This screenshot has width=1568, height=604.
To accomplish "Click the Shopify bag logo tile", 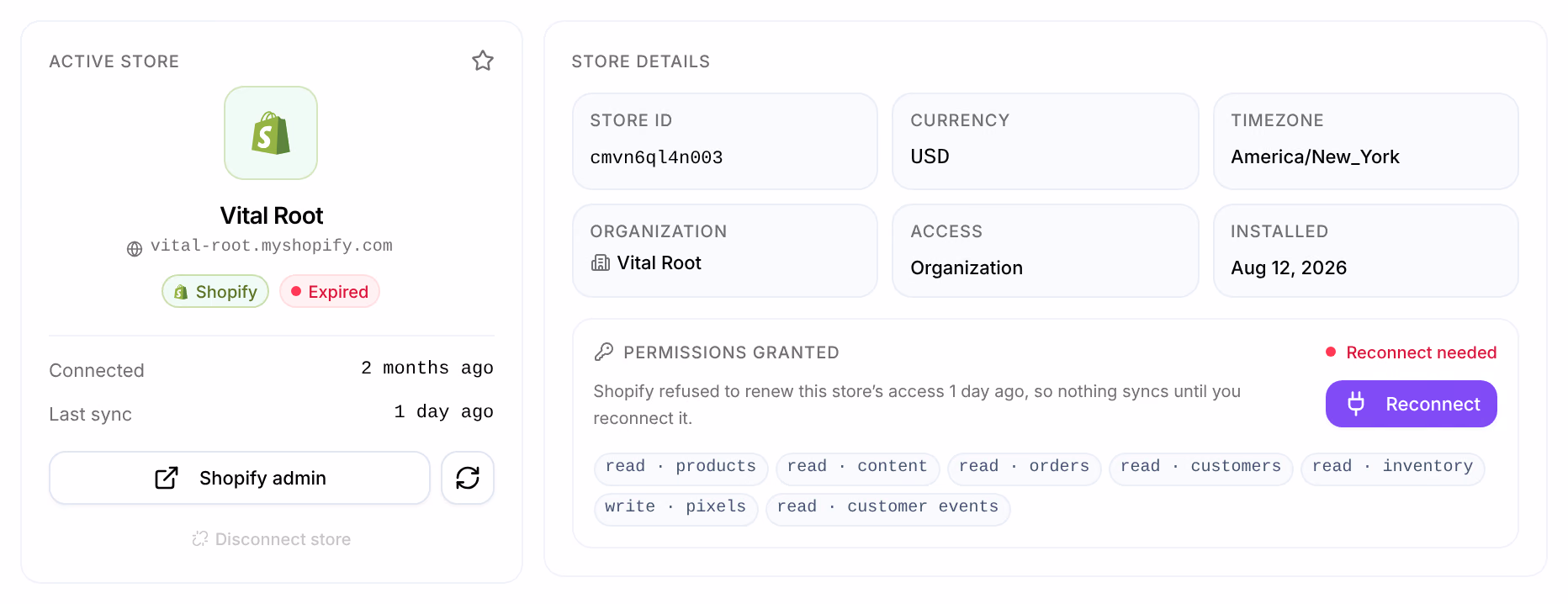I will 271,133.
